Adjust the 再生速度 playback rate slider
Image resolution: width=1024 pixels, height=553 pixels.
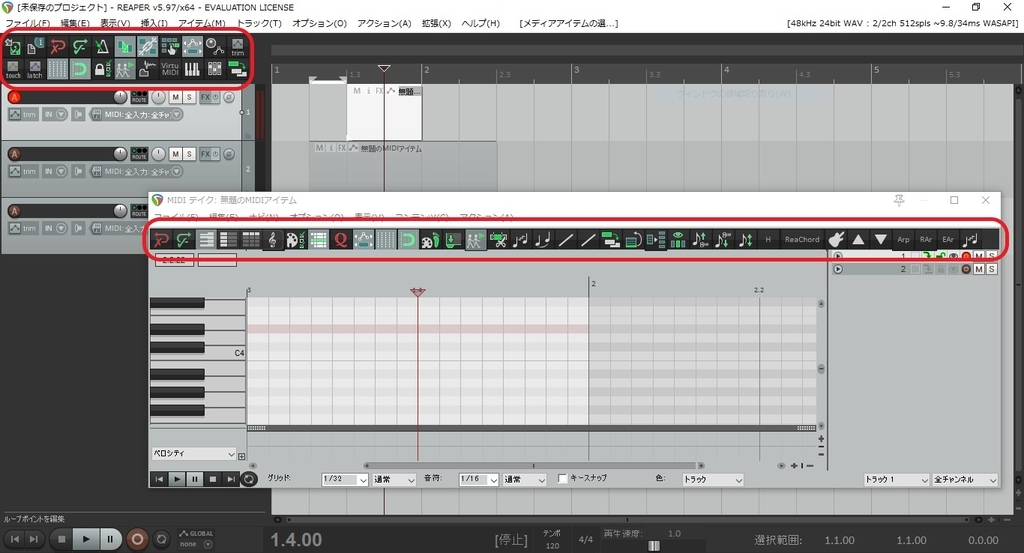point(654,545)
